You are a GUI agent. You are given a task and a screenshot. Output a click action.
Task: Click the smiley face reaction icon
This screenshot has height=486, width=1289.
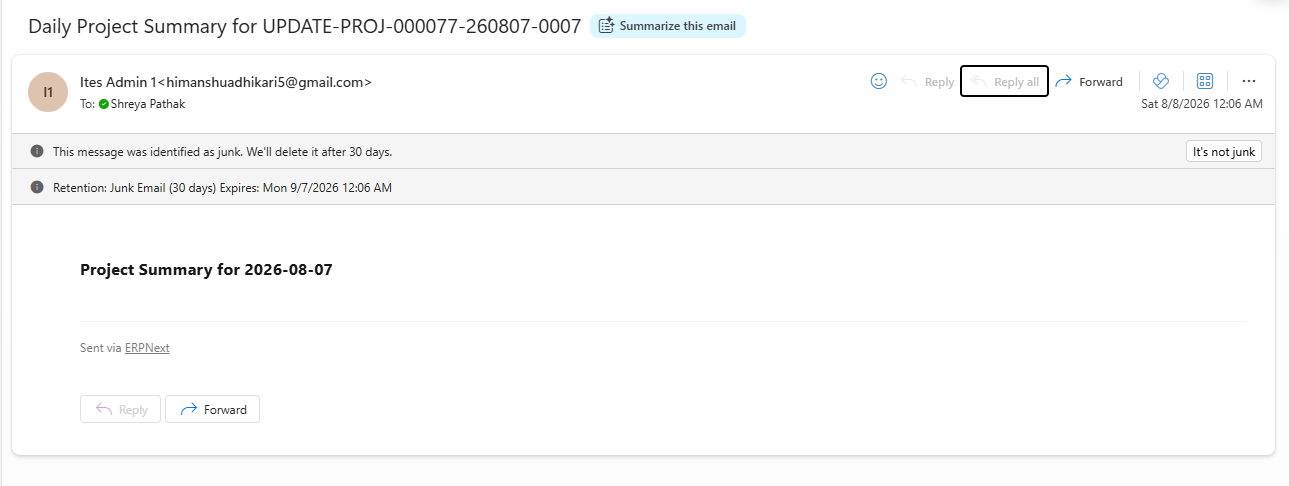pyautogui.click(x=879, y=81)
